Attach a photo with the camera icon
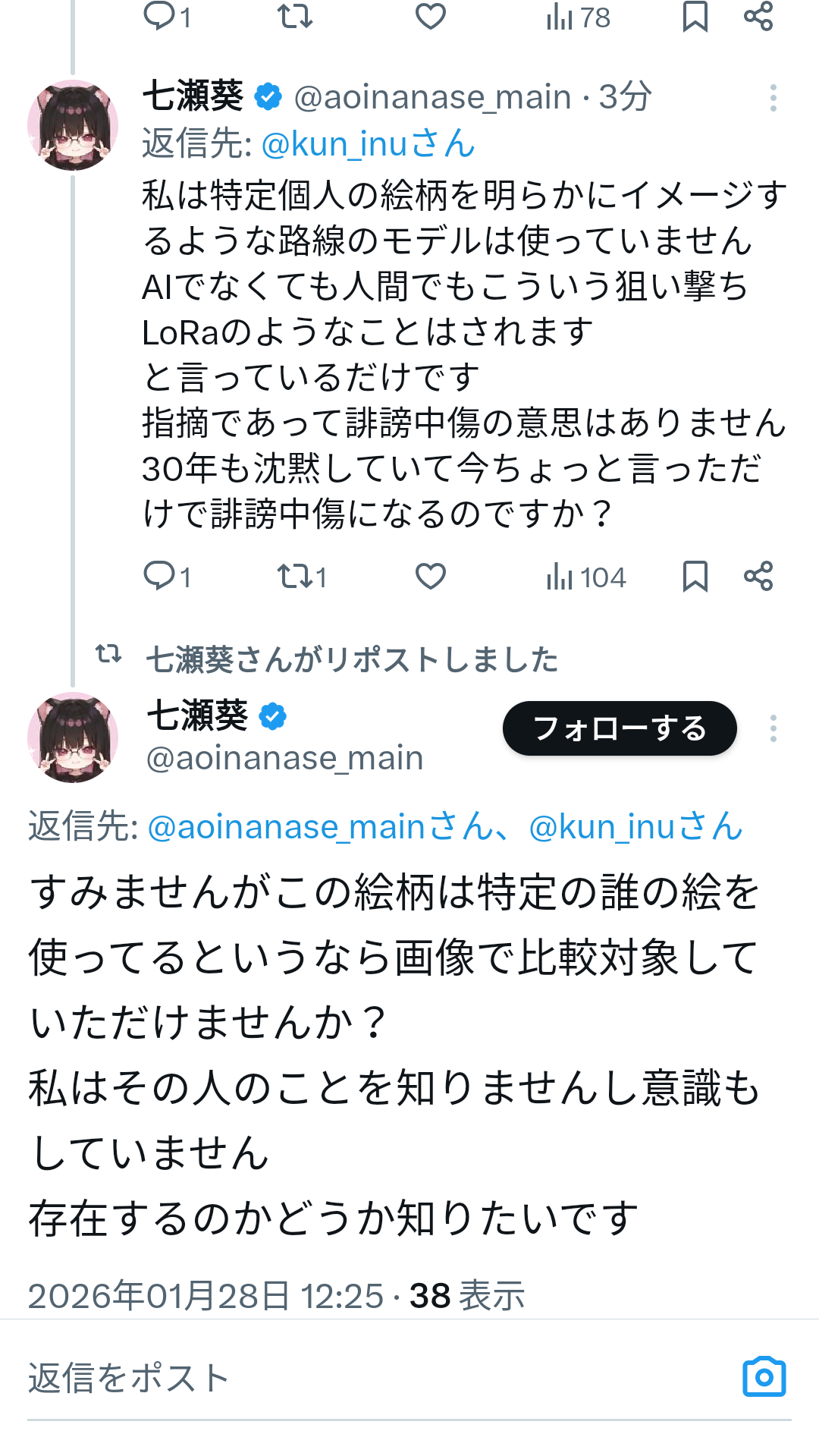Image resolution: width=819 pixels, height=1456 pixels. click(764, 1377)
